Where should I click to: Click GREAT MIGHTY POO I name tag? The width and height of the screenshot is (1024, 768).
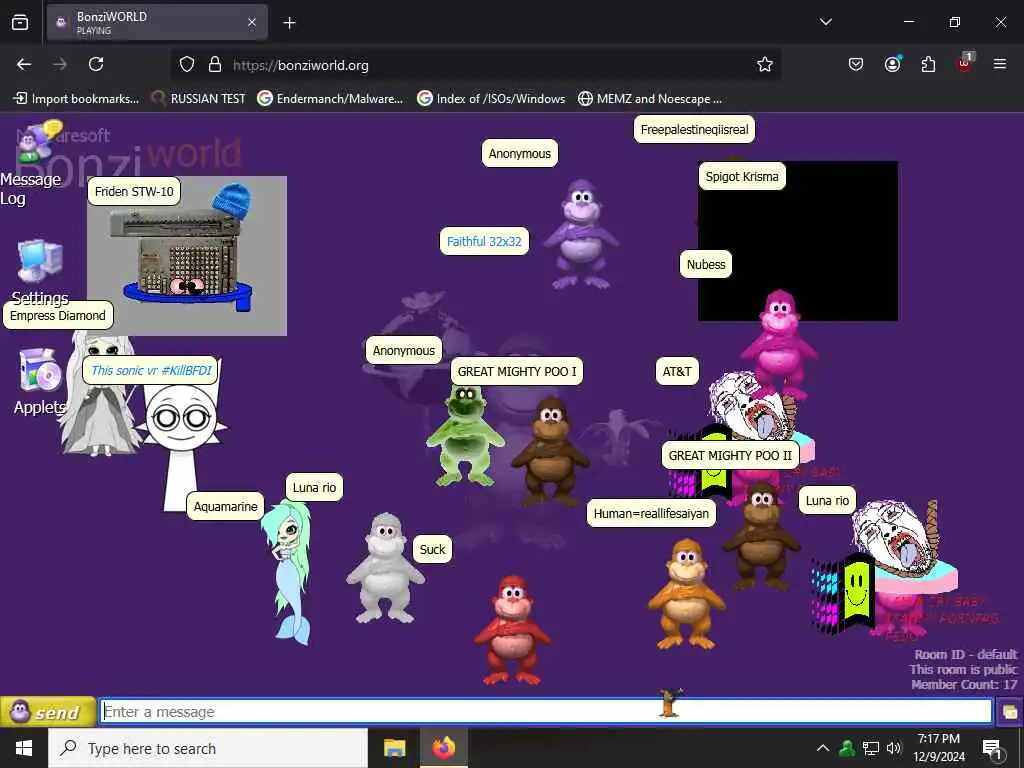click(x=517, y=372)
